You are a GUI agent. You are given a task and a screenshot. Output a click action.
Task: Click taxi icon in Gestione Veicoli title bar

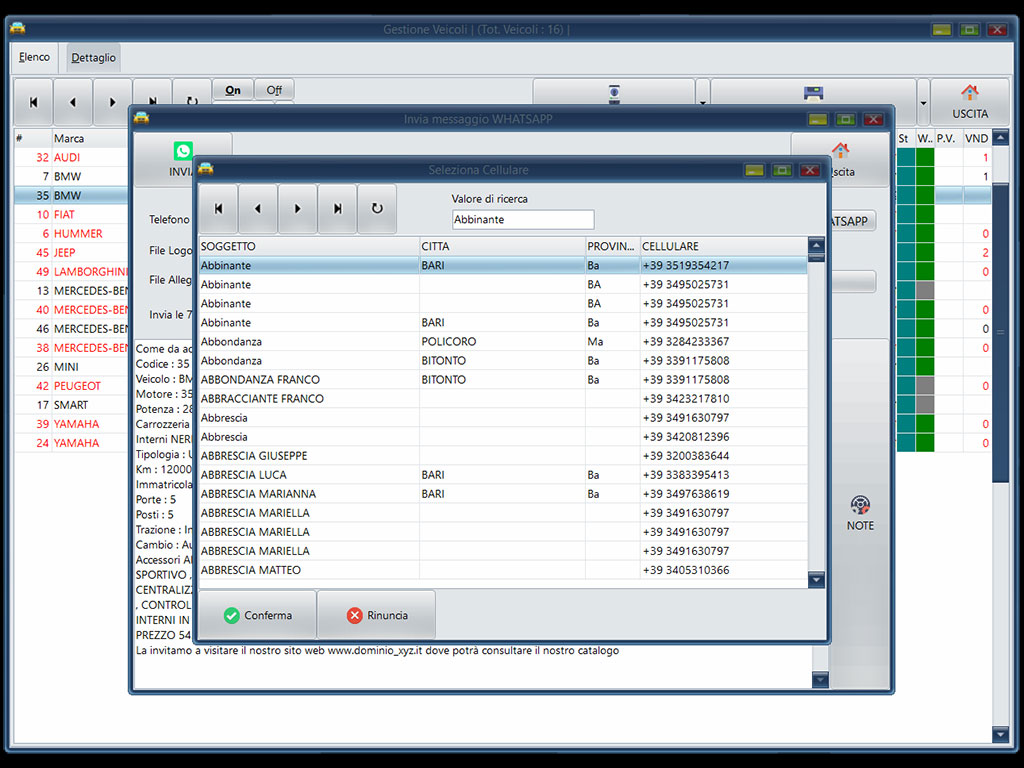tap(18, 29)
